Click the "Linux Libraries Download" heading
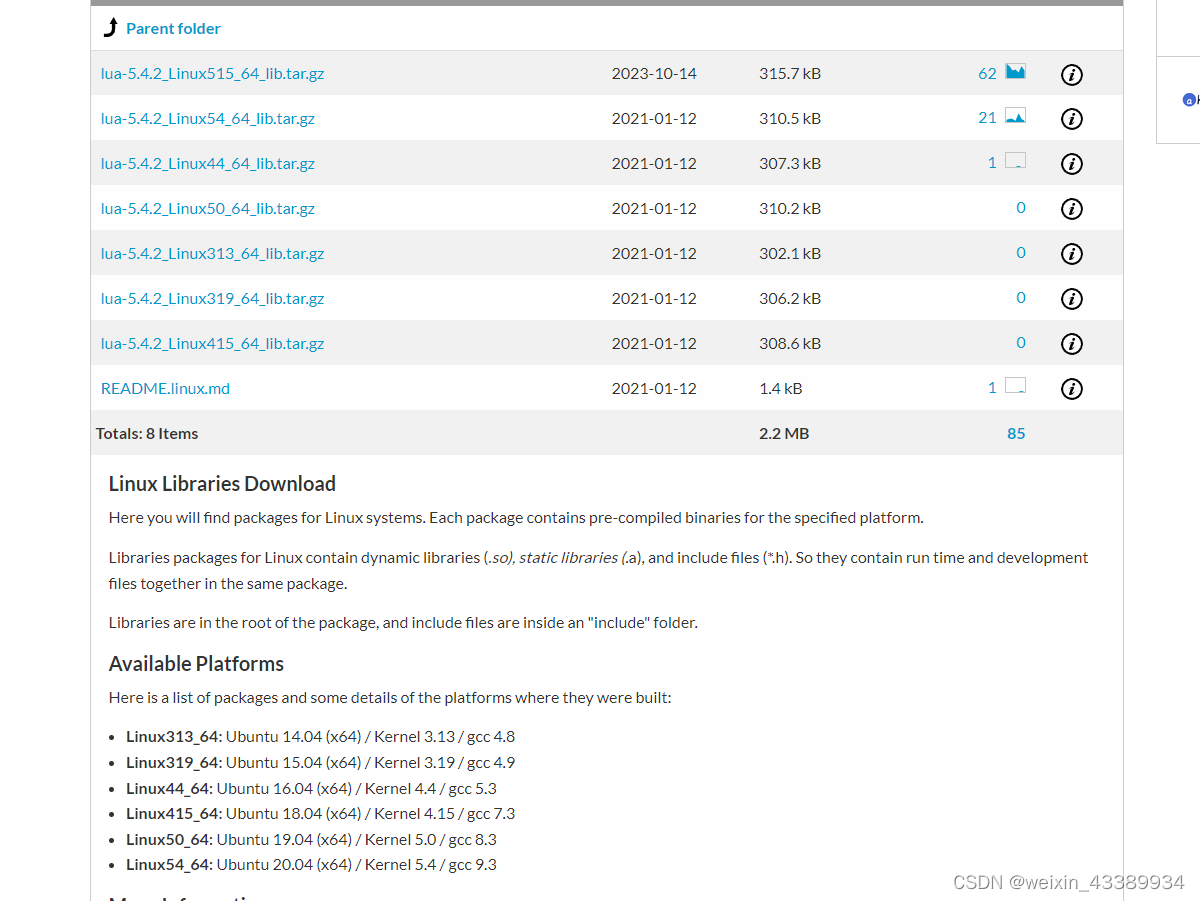The height and width of the screenshot is (901, 1200). coord(222,484)
